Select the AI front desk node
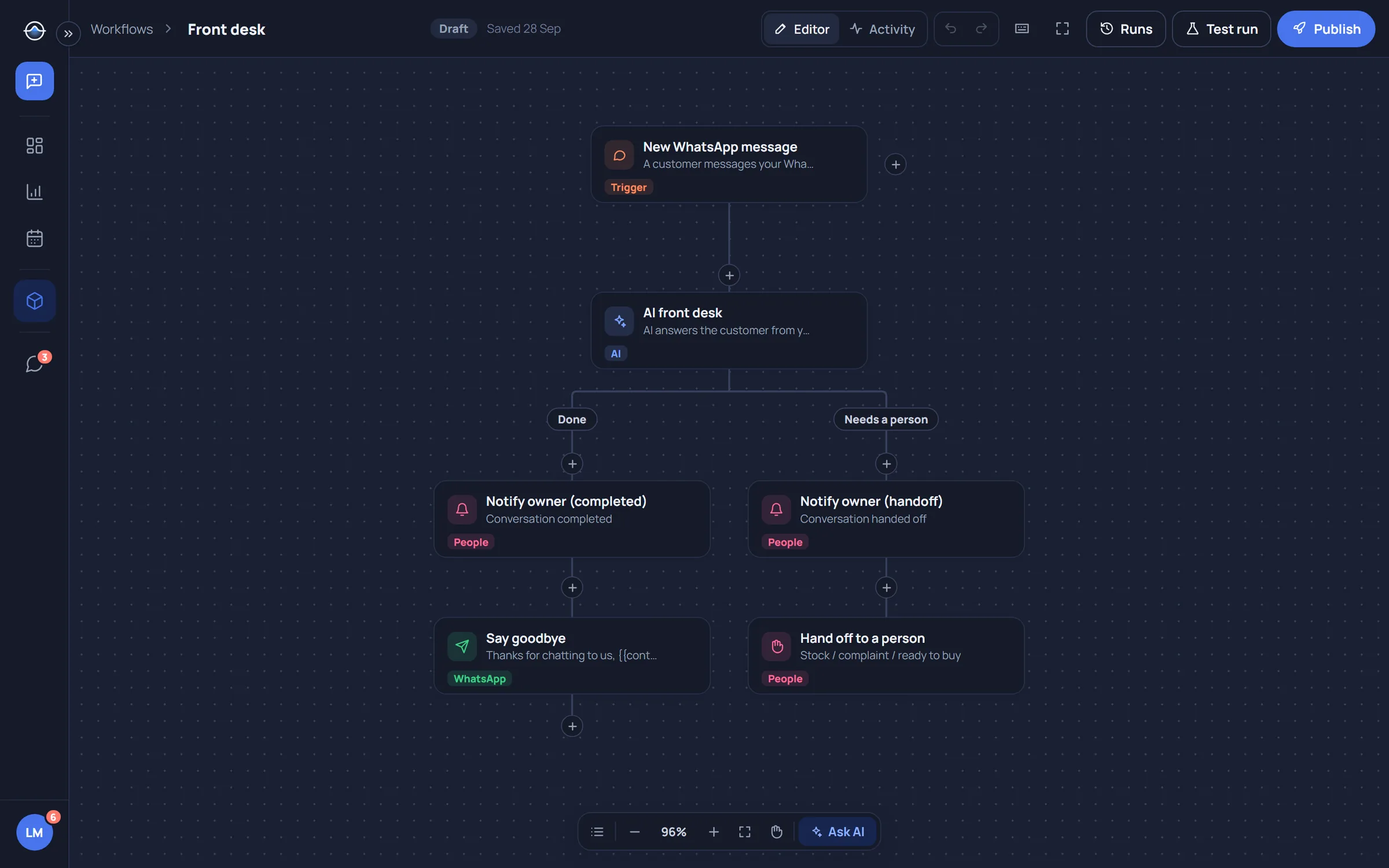Screen dimensions: 1389x868 click(729, 330)
